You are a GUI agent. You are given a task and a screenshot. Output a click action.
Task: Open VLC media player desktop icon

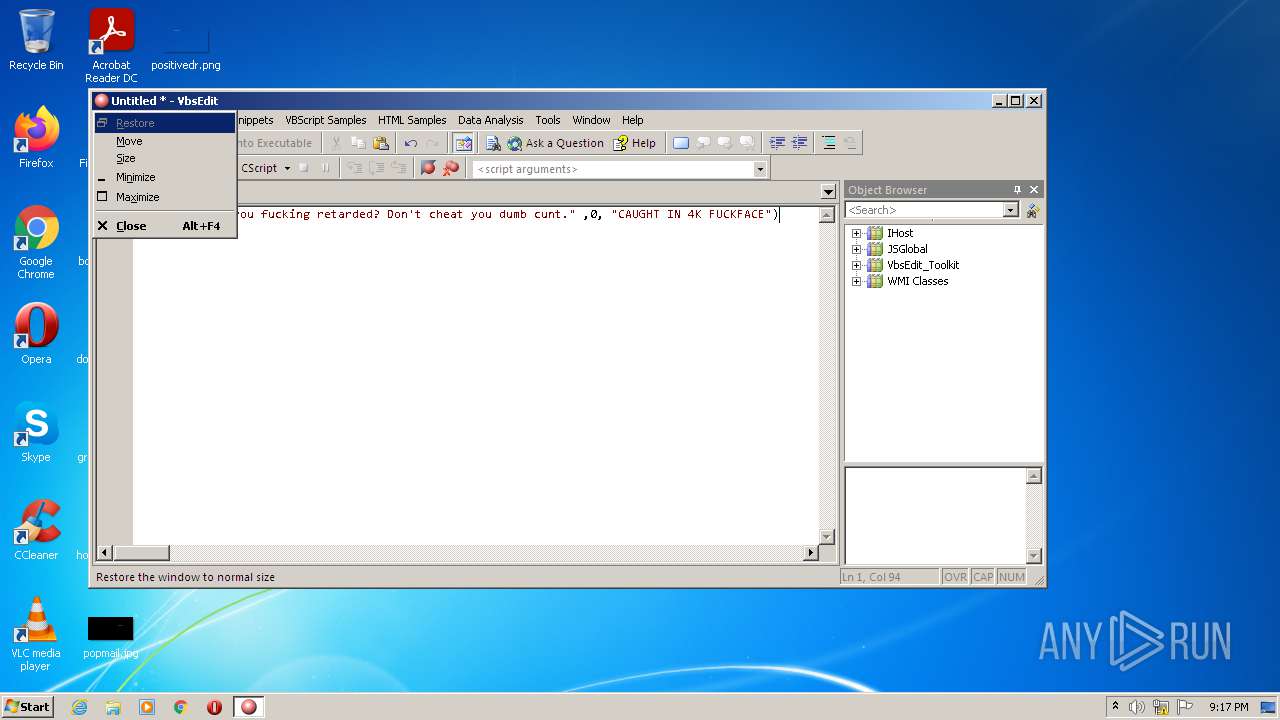36,634
